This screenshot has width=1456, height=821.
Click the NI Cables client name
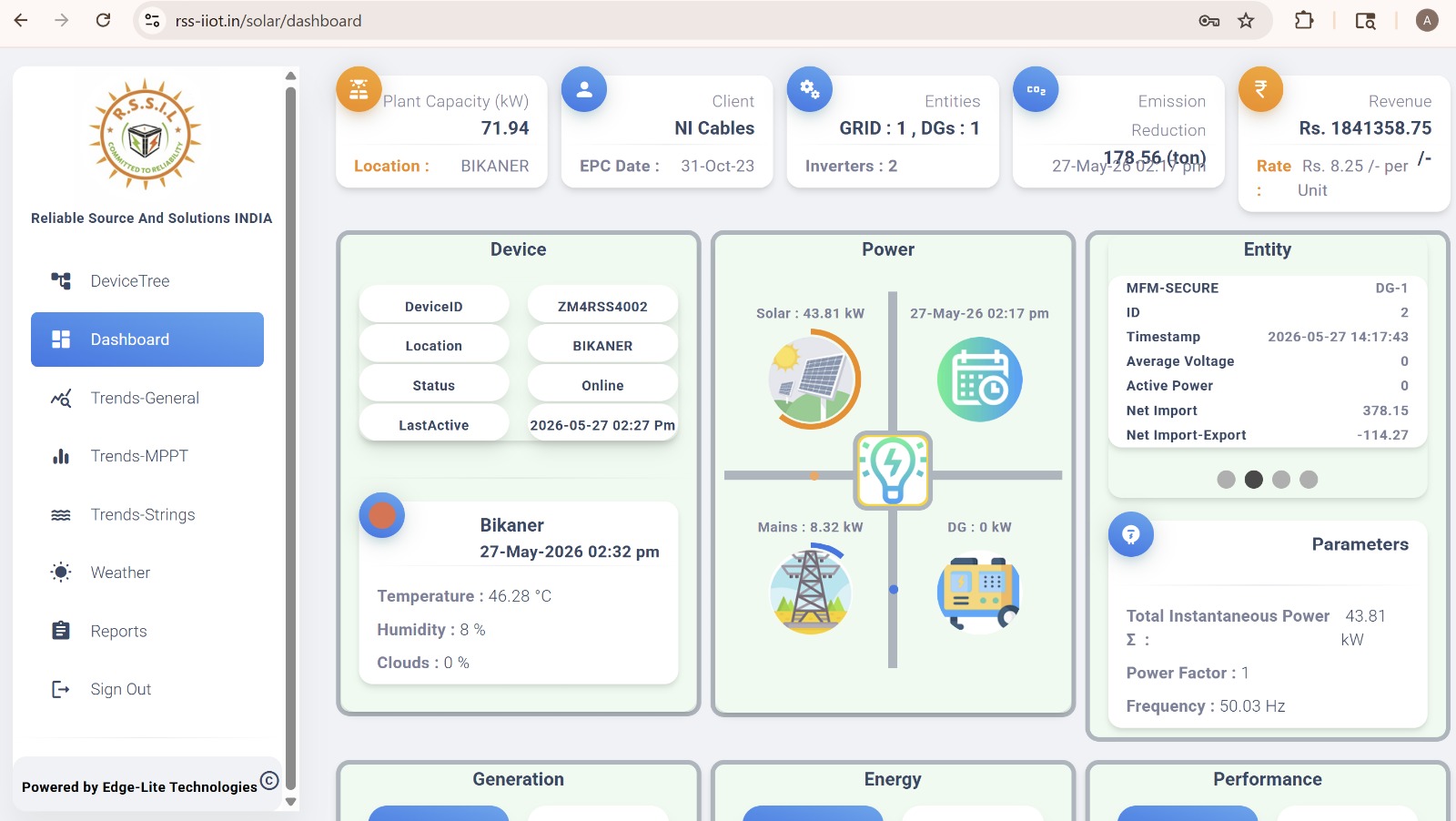pyautogui.click(x=714, y=128)
